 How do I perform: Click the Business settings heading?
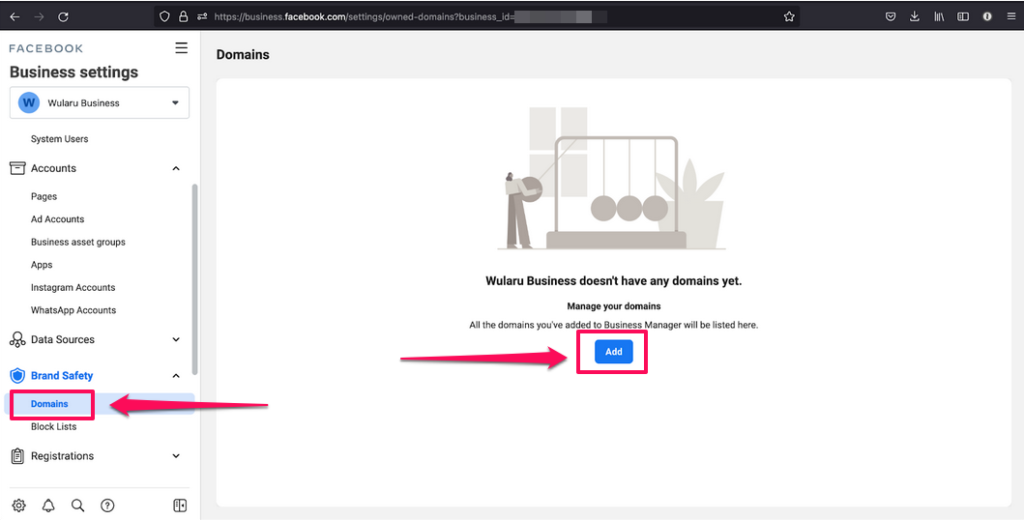[x=74, y=73]
